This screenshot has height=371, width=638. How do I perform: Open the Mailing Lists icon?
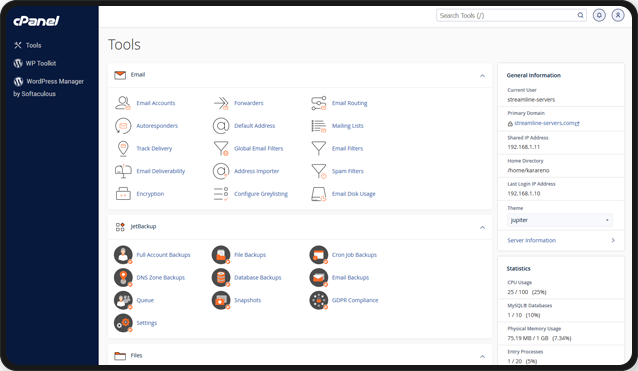tap(319, 126)
